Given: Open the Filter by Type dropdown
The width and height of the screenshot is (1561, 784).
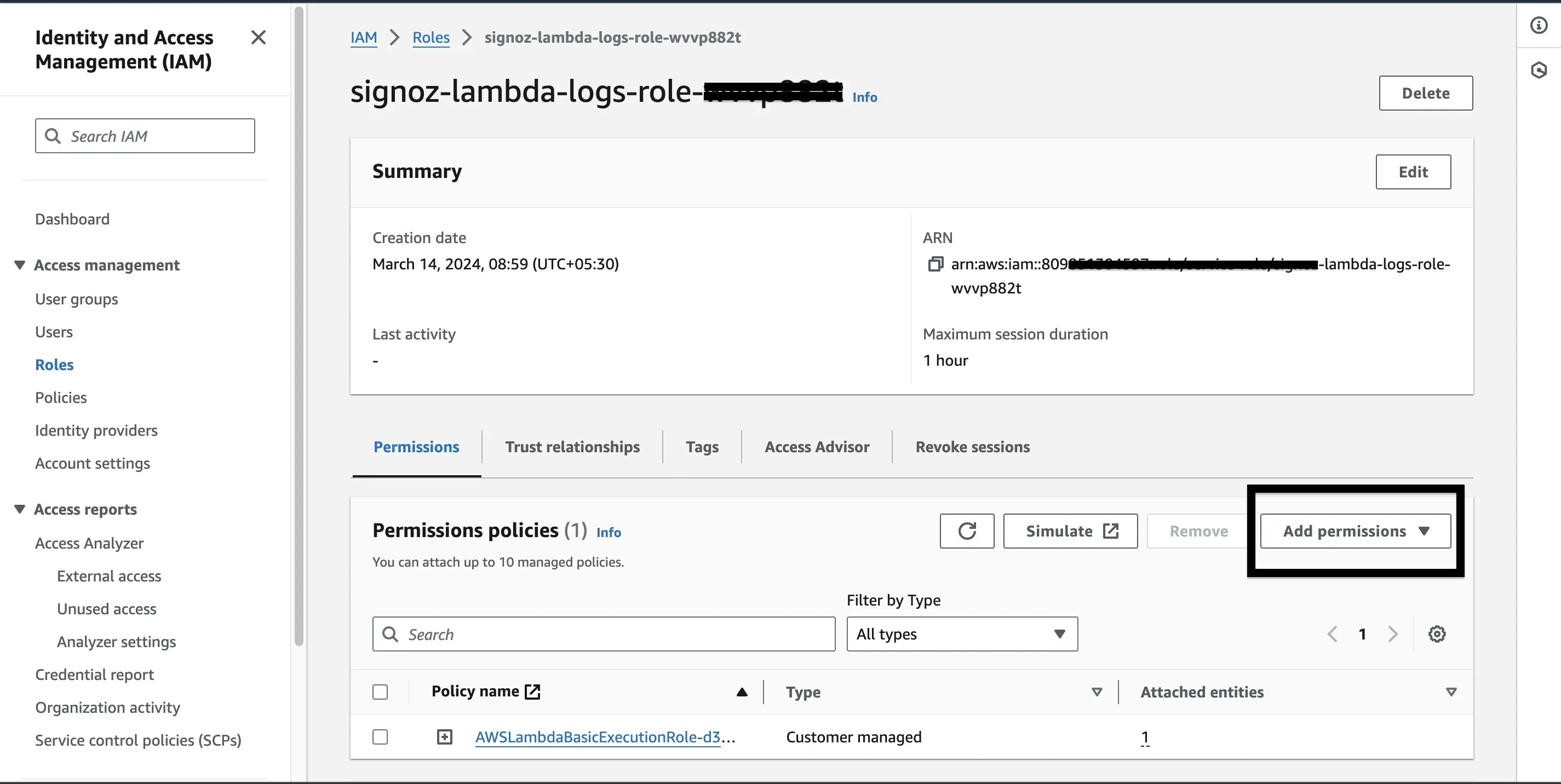Looking at the screenshot, I should [x=962, y=634].
